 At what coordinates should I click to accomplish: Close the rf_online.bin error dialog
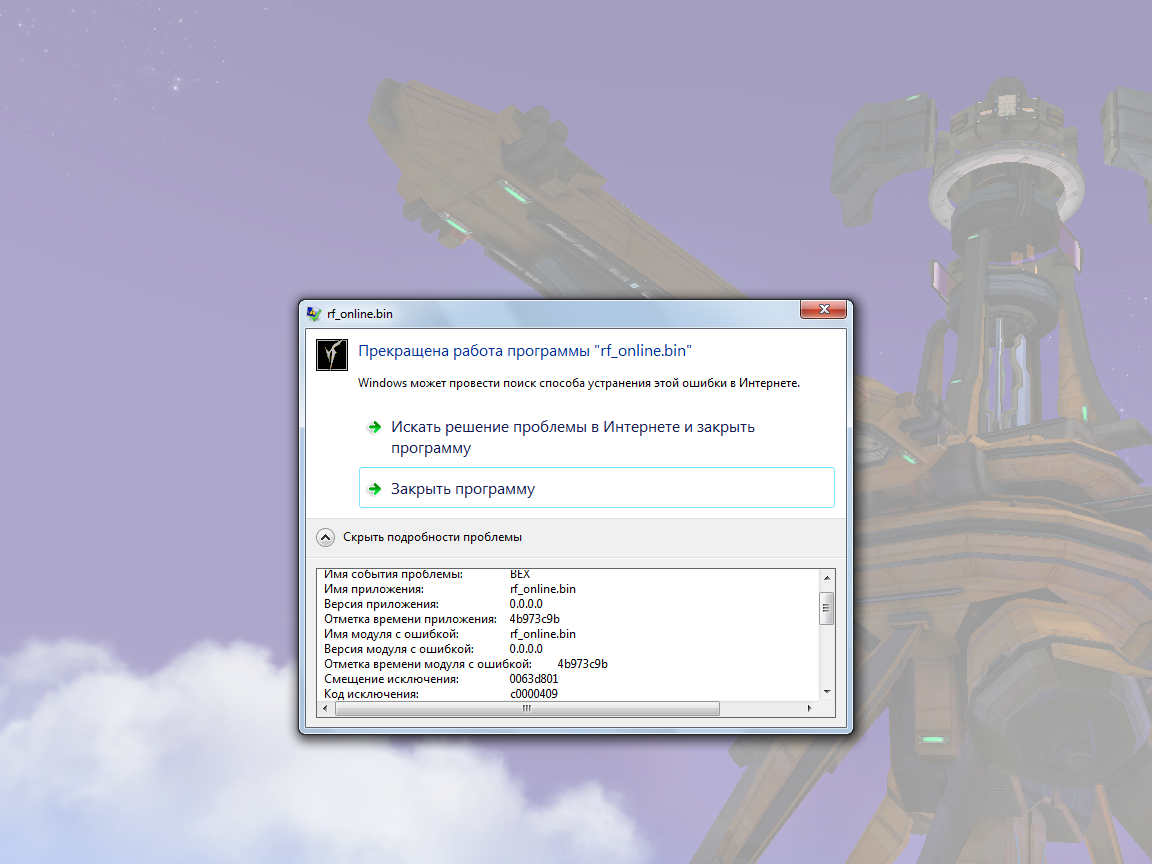click(x=824, y=309)
